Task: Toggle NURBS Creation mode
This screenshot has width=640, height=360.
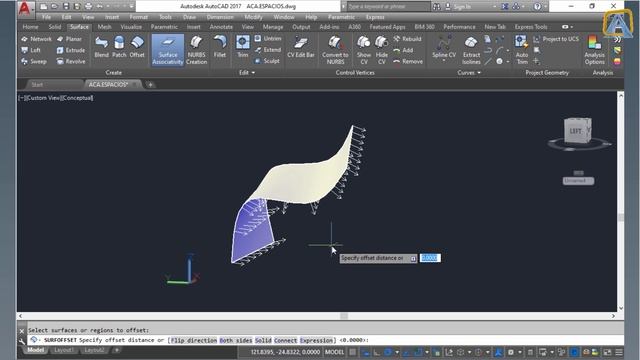Action: (x=196, y=50)
